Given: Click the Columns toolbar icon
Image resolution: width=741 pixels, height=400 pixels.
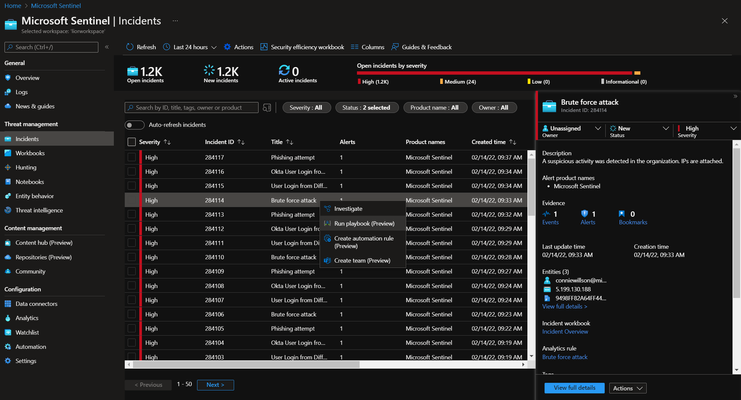Looking at the screenshot, I should point(354,47).
